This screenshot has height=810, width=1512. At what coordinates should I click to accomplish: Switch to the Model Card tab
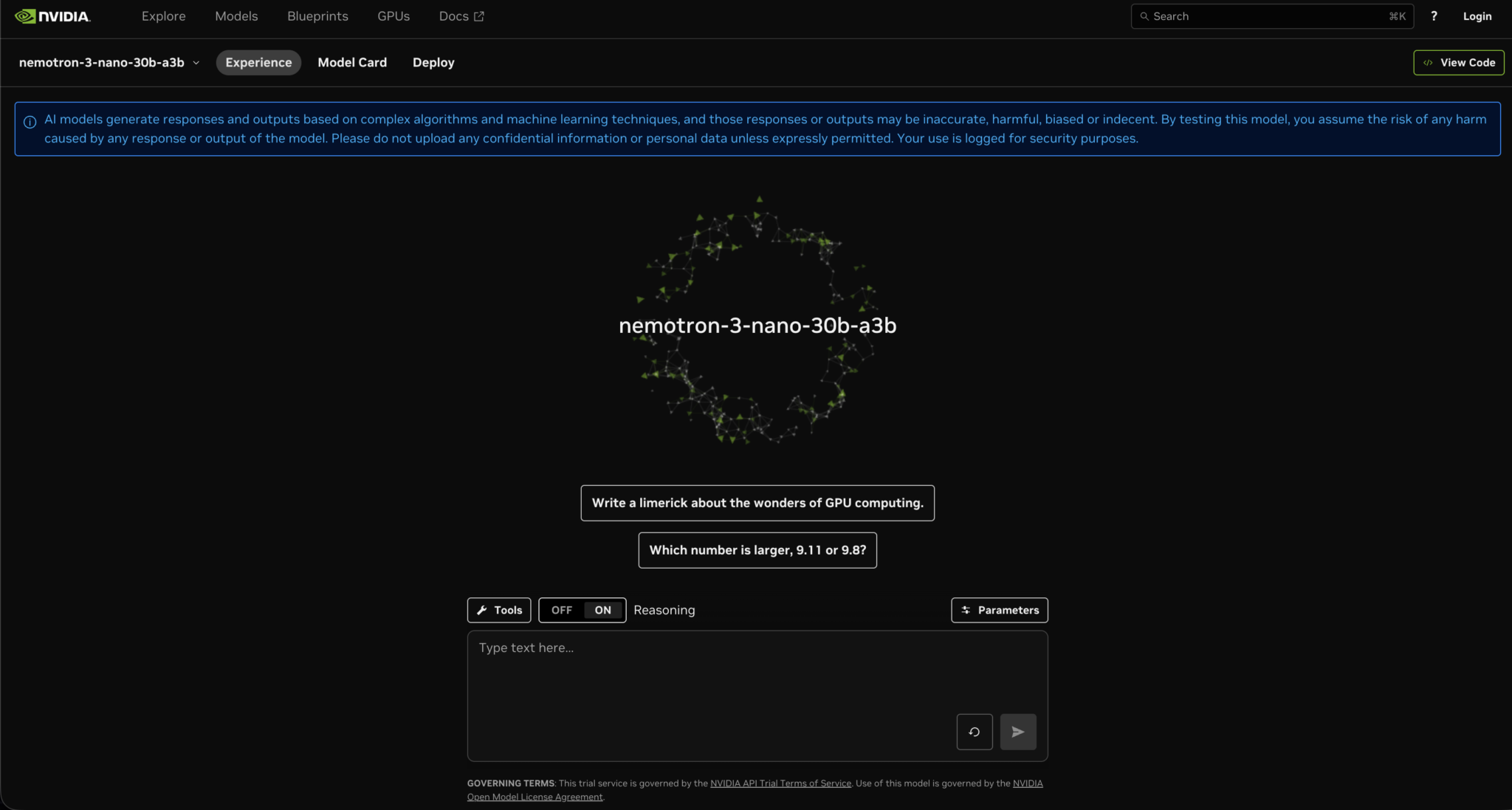point(352,62)
